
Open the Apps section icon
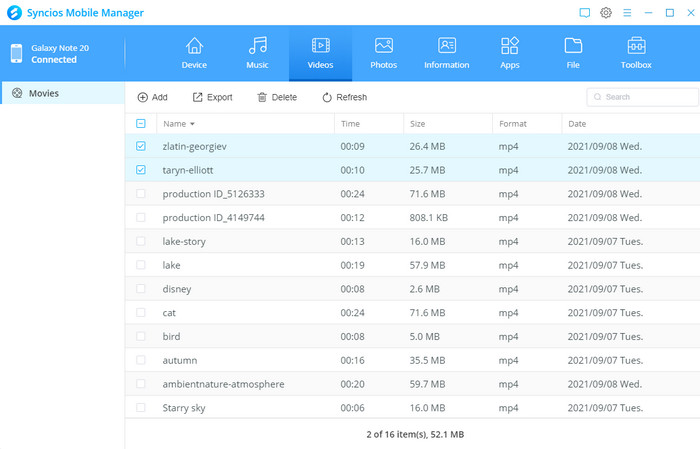510,47
